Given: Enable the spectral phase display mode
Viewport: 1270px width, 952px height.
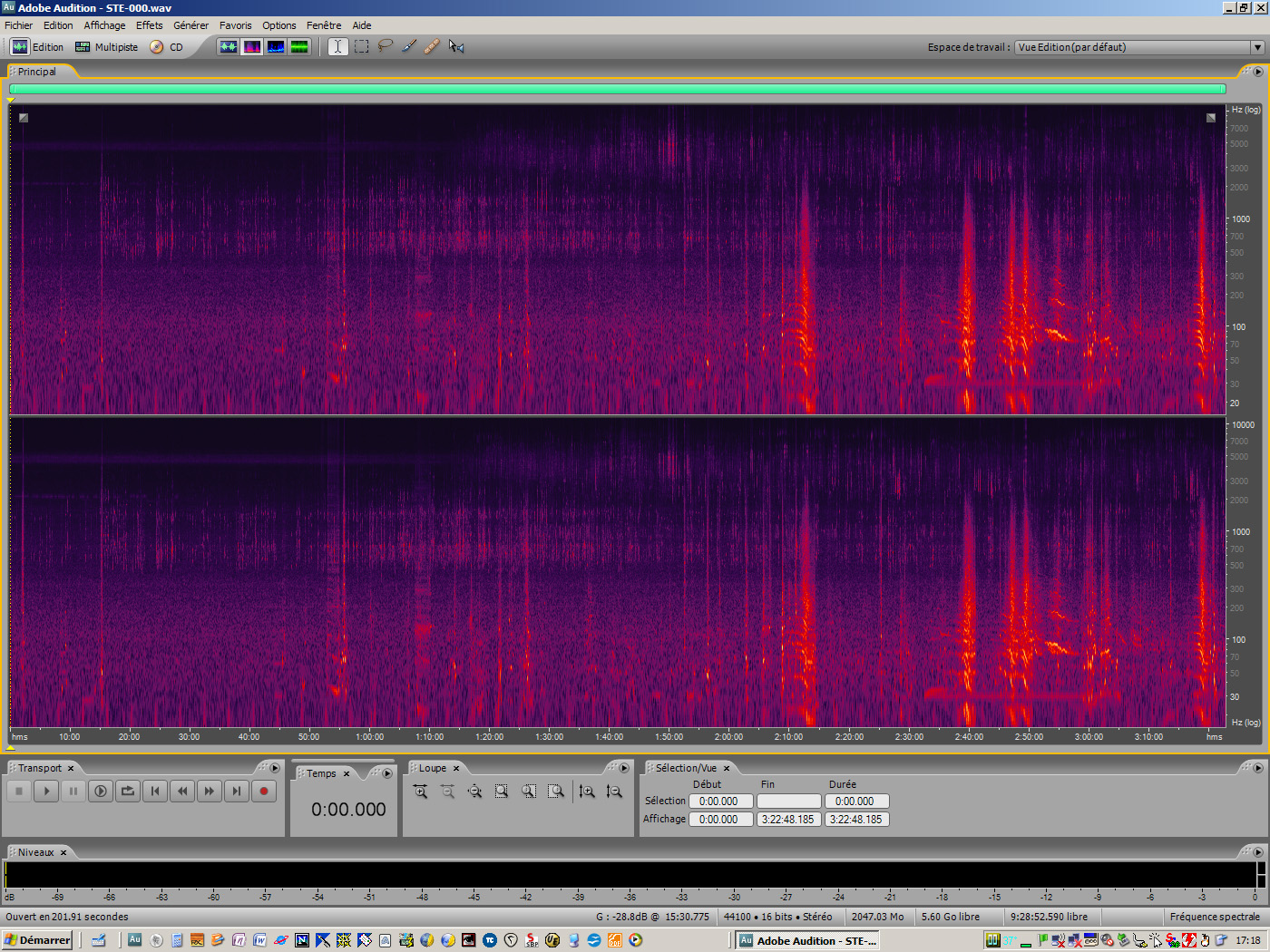Looking at the screenshot, I should point(298,46).
